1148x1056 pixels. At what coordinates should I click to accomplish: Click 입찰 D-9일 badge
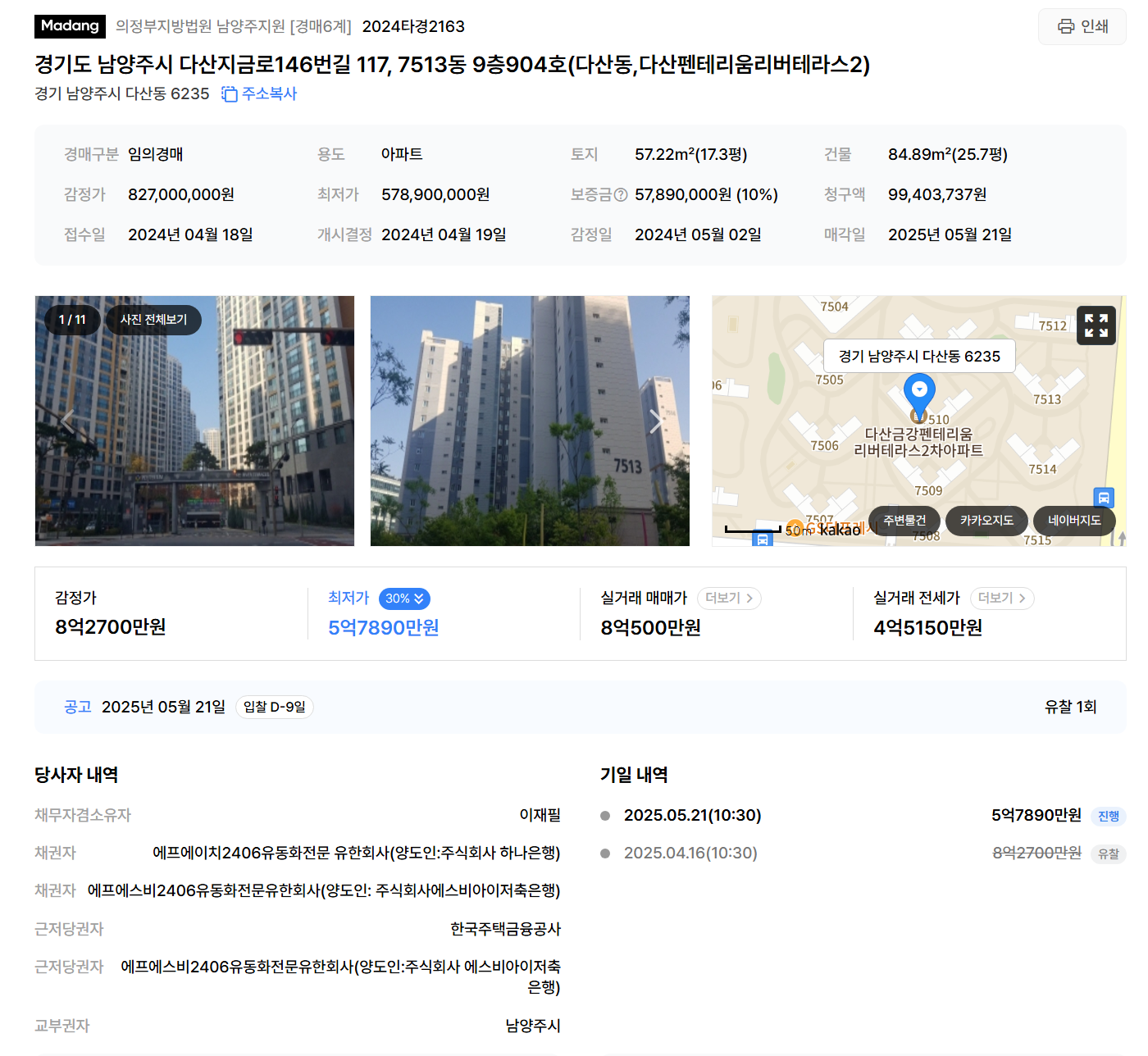pyautogui.click(x=275, y=707)
